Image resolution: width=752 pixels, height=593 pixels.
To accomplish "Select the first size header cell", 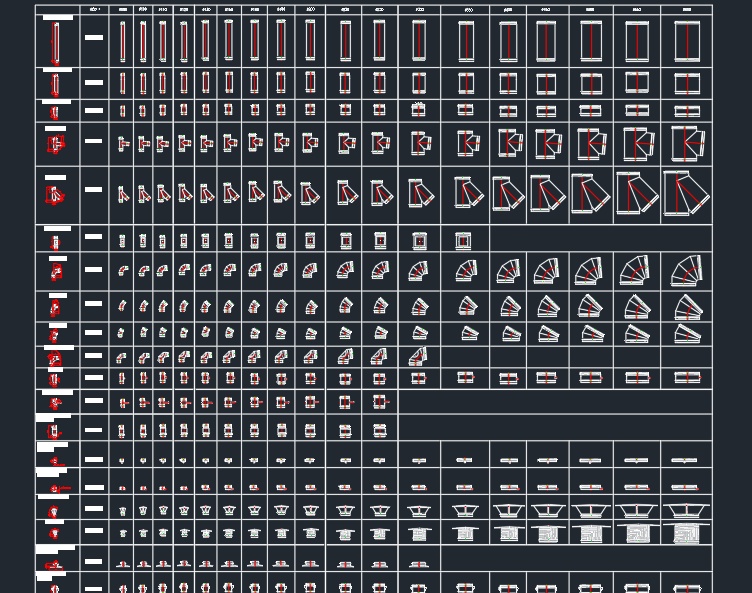I will pyautogui.click(x=123, y=10).
